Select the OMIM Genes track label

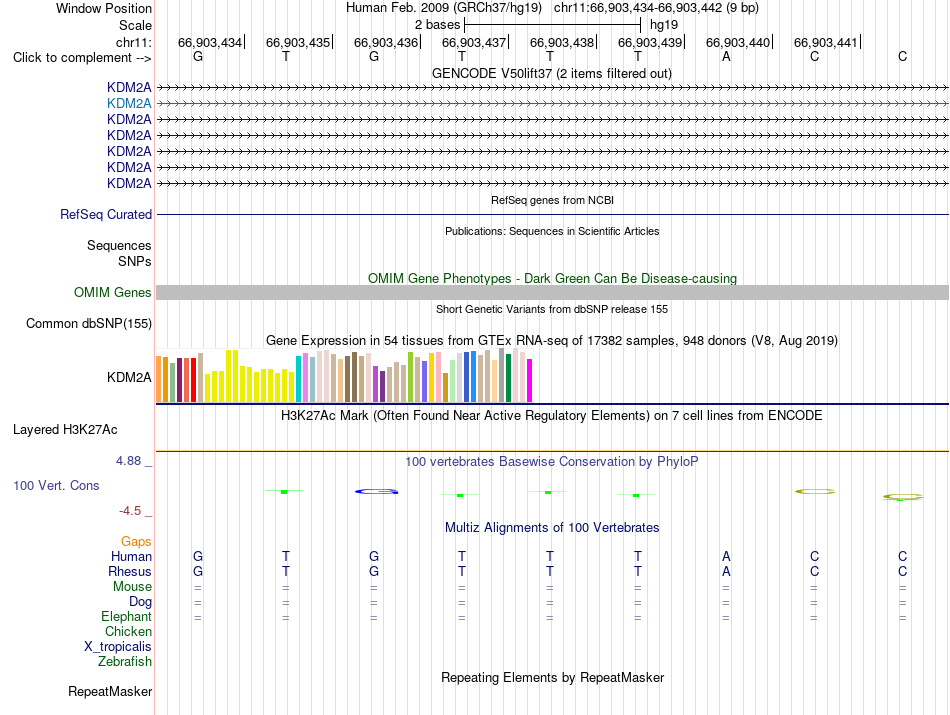(x=113, y=293)
